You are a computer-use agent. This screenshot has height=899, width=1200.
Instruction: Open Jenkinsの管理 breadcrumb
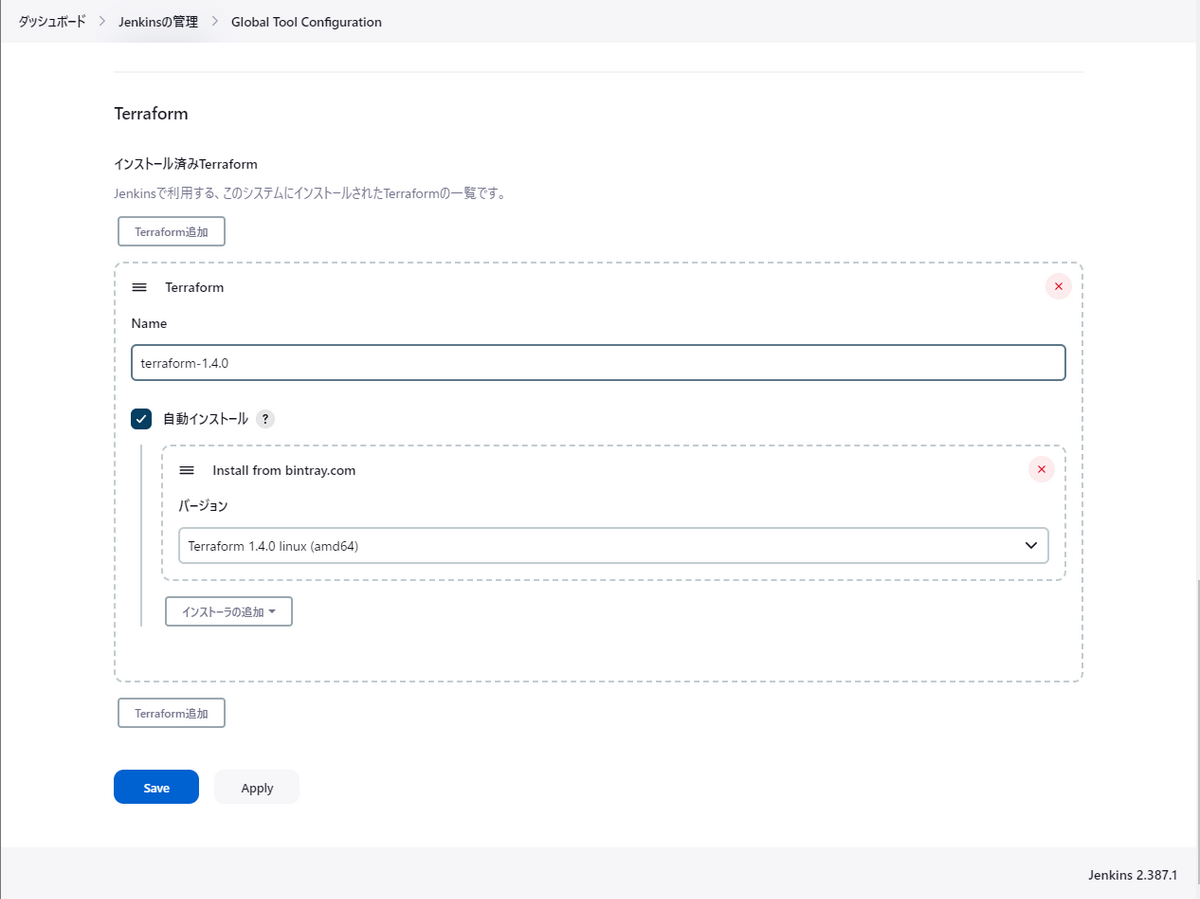coord(160,21)
